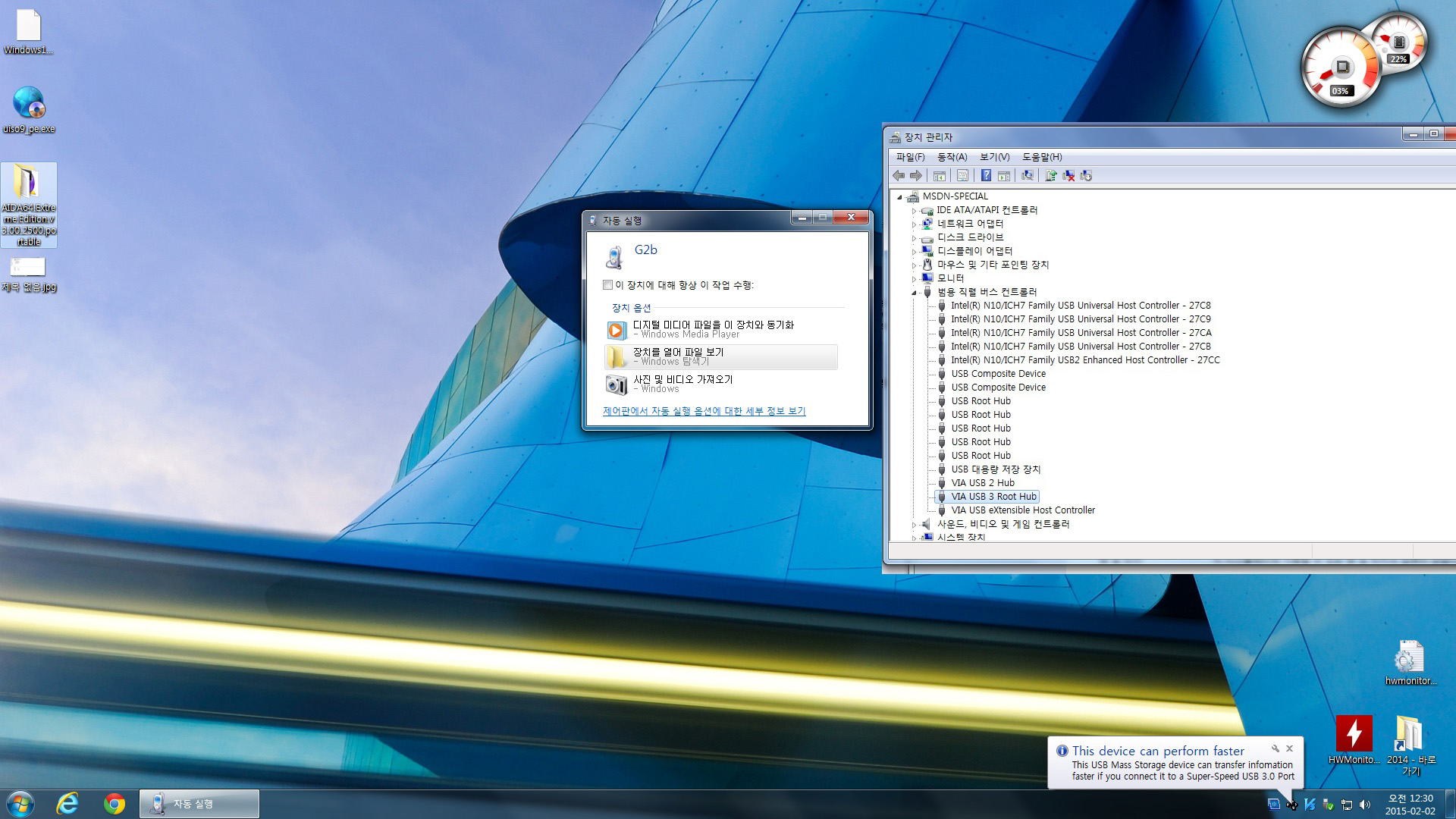Choose sync digital media with Windows Media Player
The height and width of the screenshot is (819, 1456).
pos(721,329)
